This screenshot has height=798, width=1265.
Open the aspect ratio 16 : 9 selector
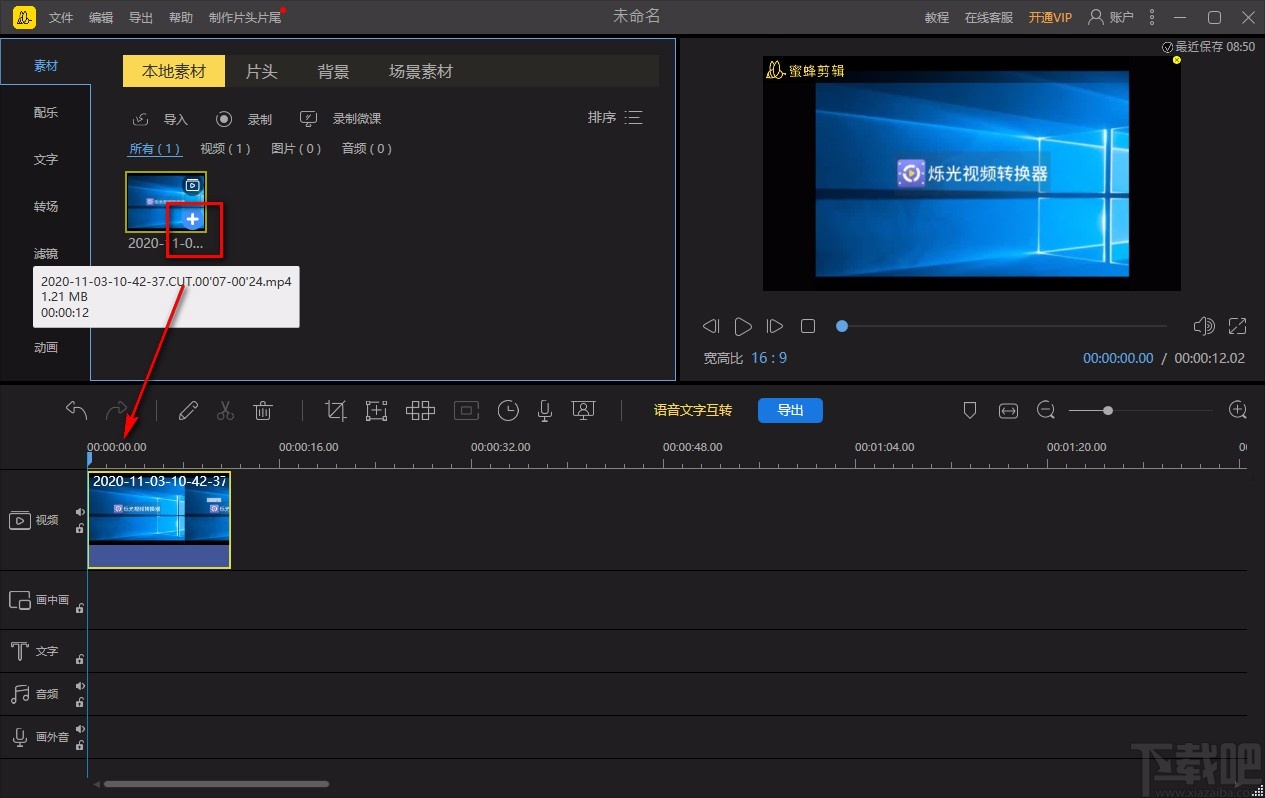[769, 358]
